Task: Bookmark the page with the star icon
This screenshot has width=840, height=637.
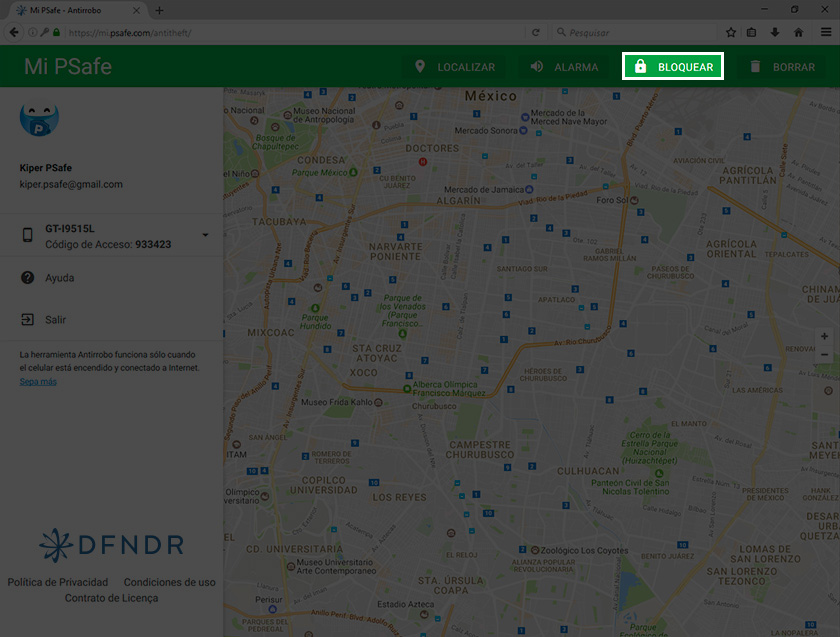Action: (731, 32)
